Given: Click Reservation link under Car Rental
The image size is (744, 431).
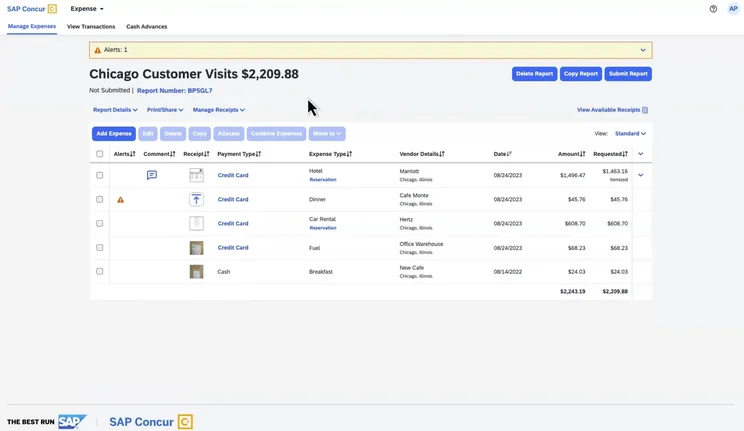Looking at the screenshot, I should (323, 228).
